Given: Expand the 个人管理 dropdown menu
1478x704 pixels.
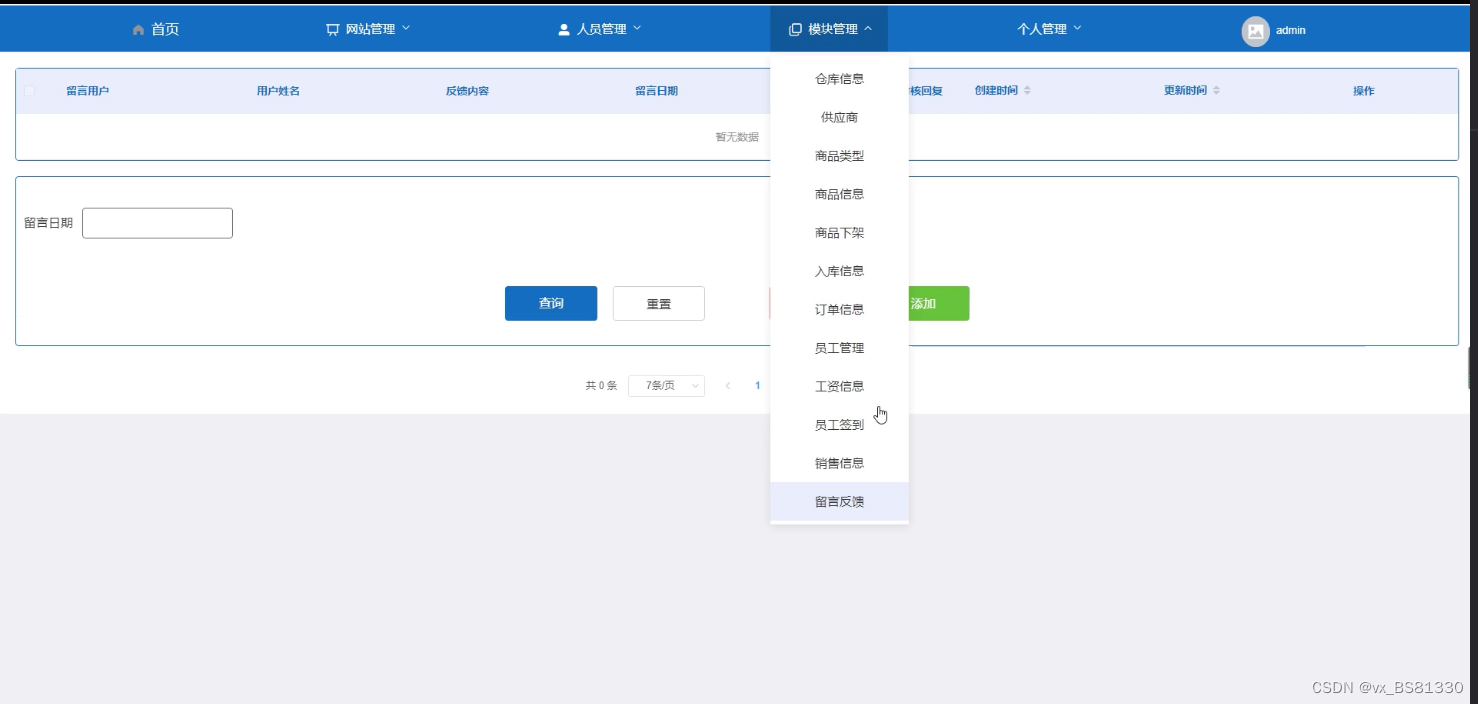Looking at the screenshot, I should point(1077,29).
